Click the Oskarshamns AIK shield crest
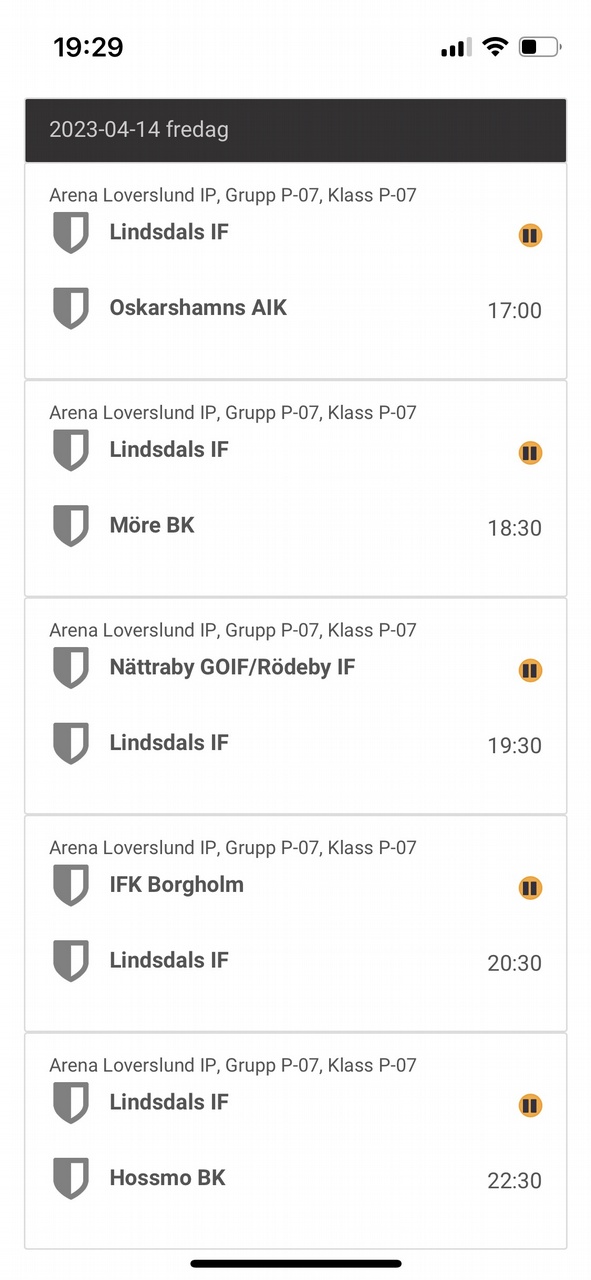This screenshot has width=591, height=1280. click(71, 308)
